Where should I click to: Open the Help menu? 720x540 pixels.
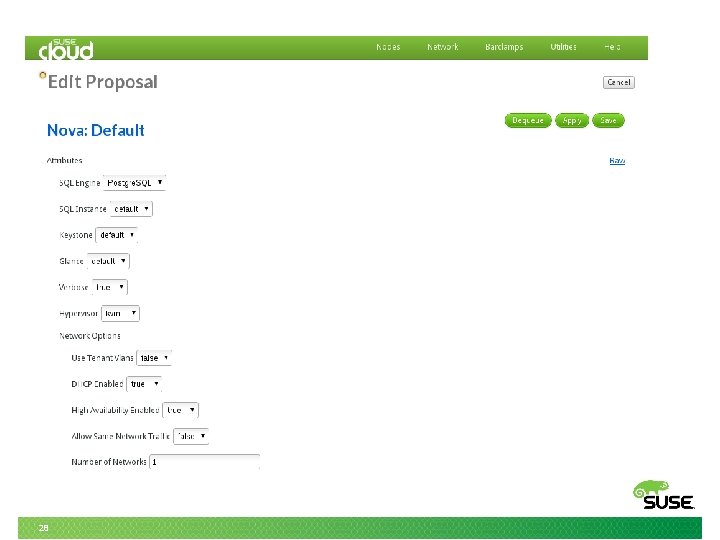612,47
